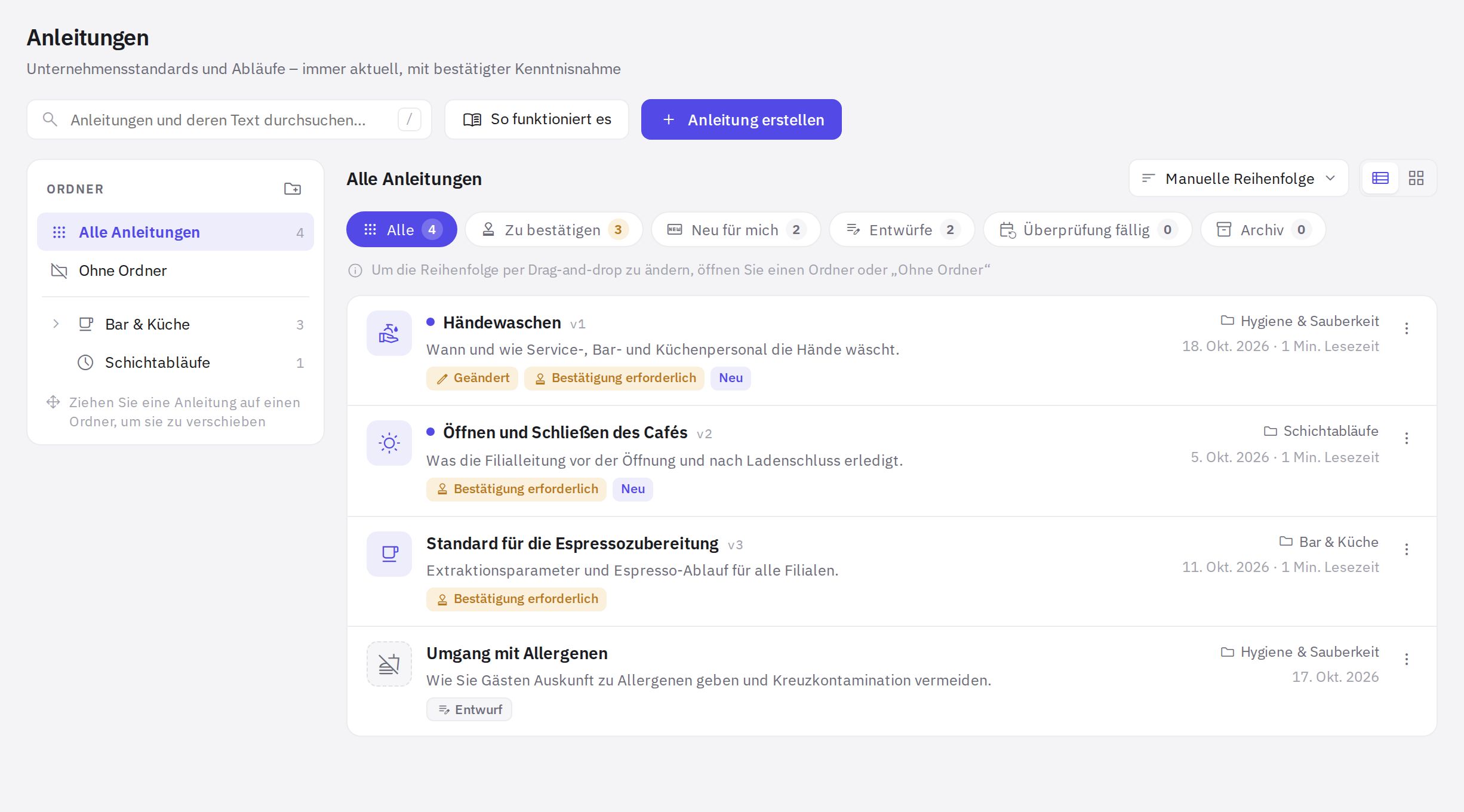
Task: Open So funktioniert es guide
Action: [536, 119]
